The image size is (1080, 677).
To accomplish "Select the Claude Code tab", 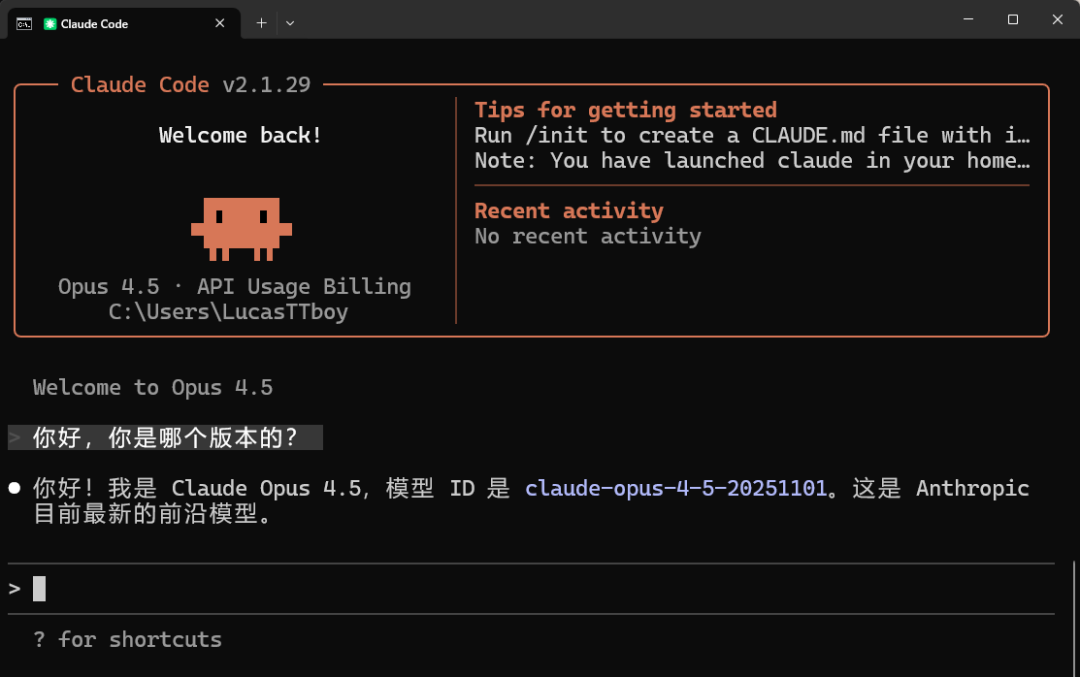I will (x=124, y=23).
